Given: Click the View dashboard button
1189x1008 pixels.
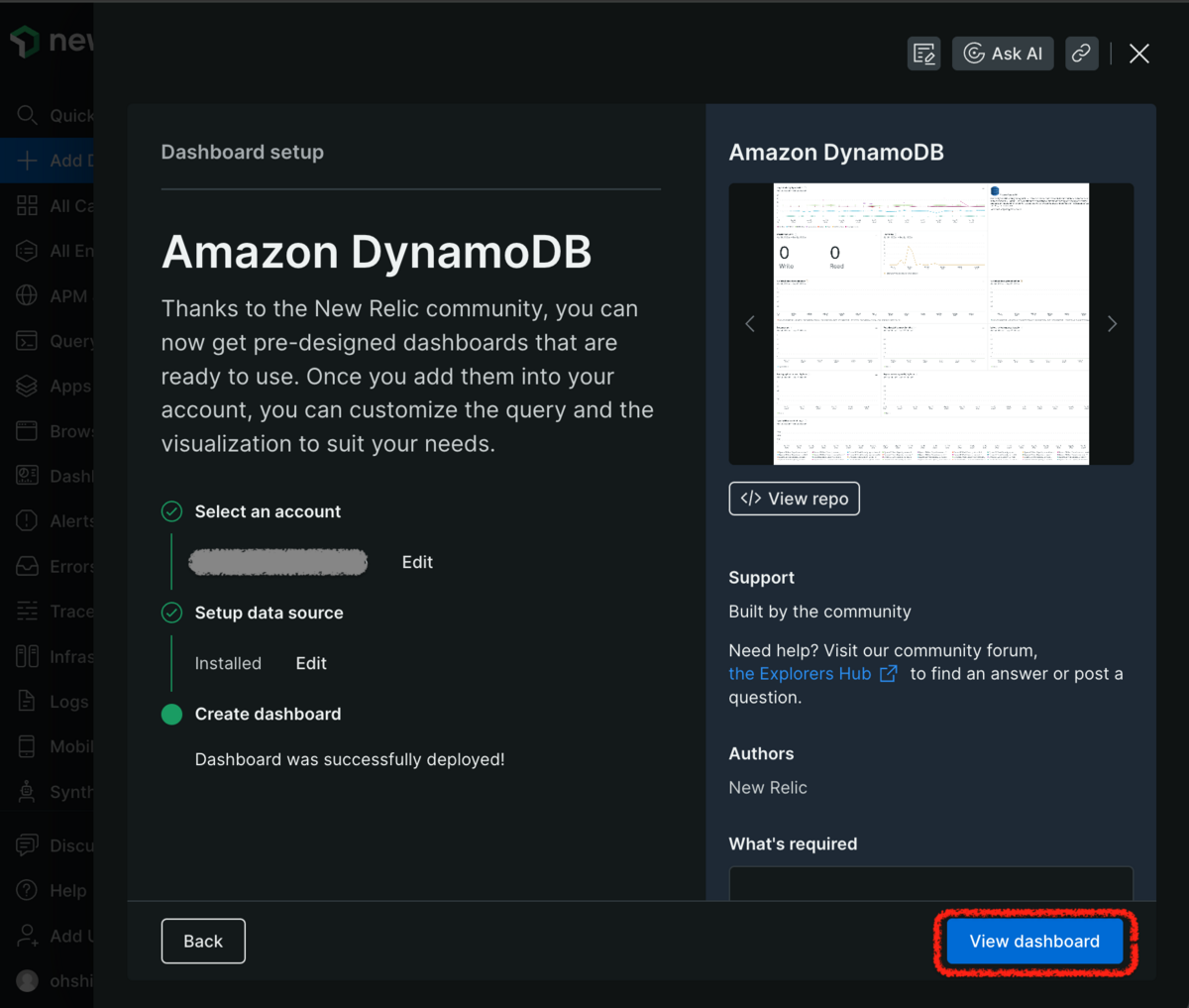Looking at the screenshot, I should [1033, 941].
